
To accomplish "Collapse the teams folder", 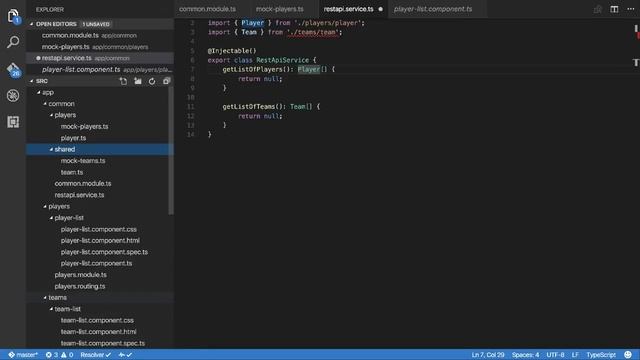I will (45, 298).
